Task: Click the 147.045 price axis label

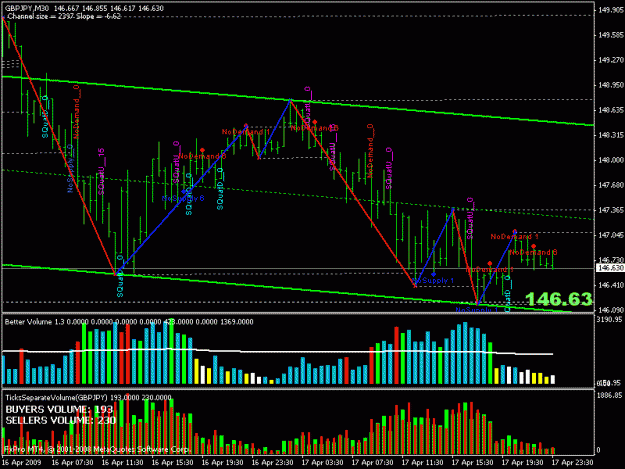Action: [x=610, y=235]
